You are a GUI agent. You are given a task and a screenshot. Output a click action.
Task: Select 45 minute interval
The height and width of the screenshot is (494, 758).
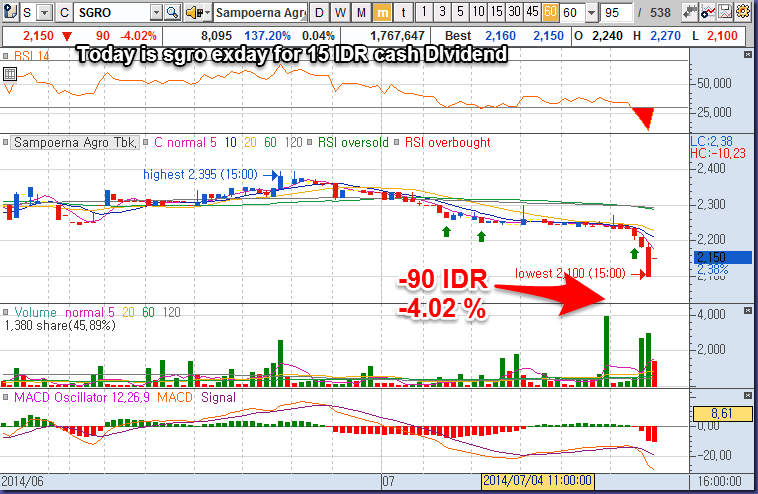(532, 12)
